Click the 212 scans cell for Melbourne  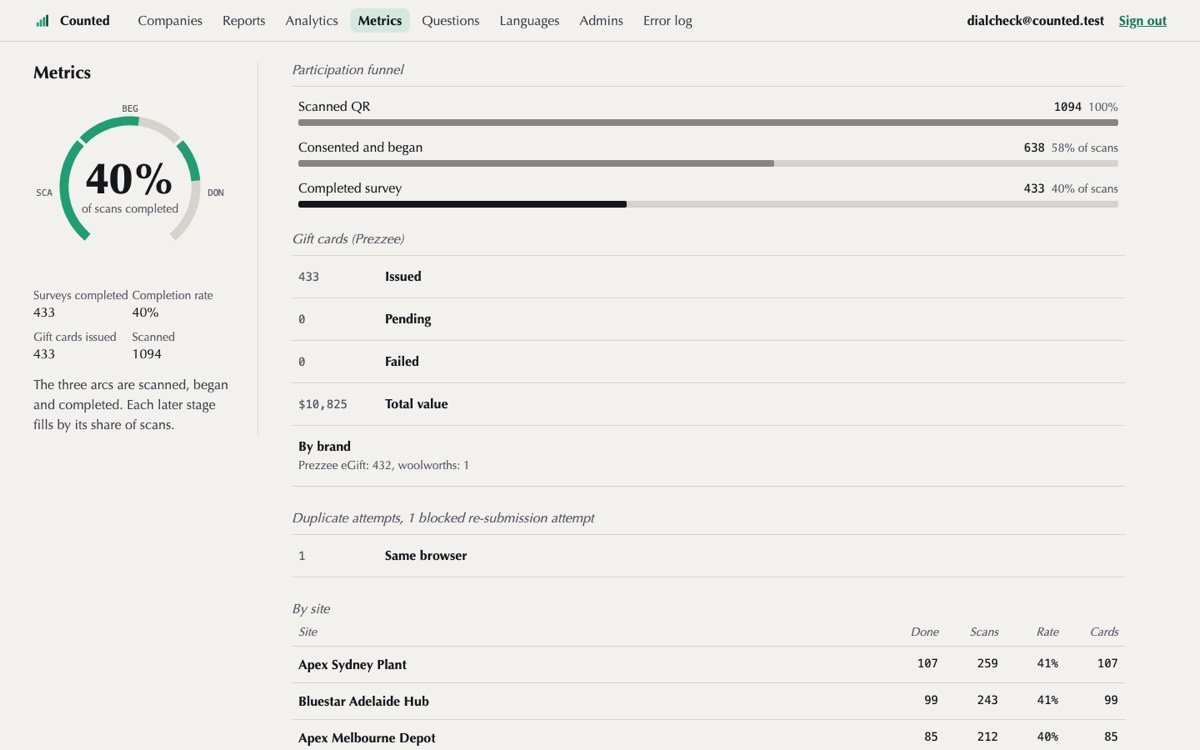988,738
